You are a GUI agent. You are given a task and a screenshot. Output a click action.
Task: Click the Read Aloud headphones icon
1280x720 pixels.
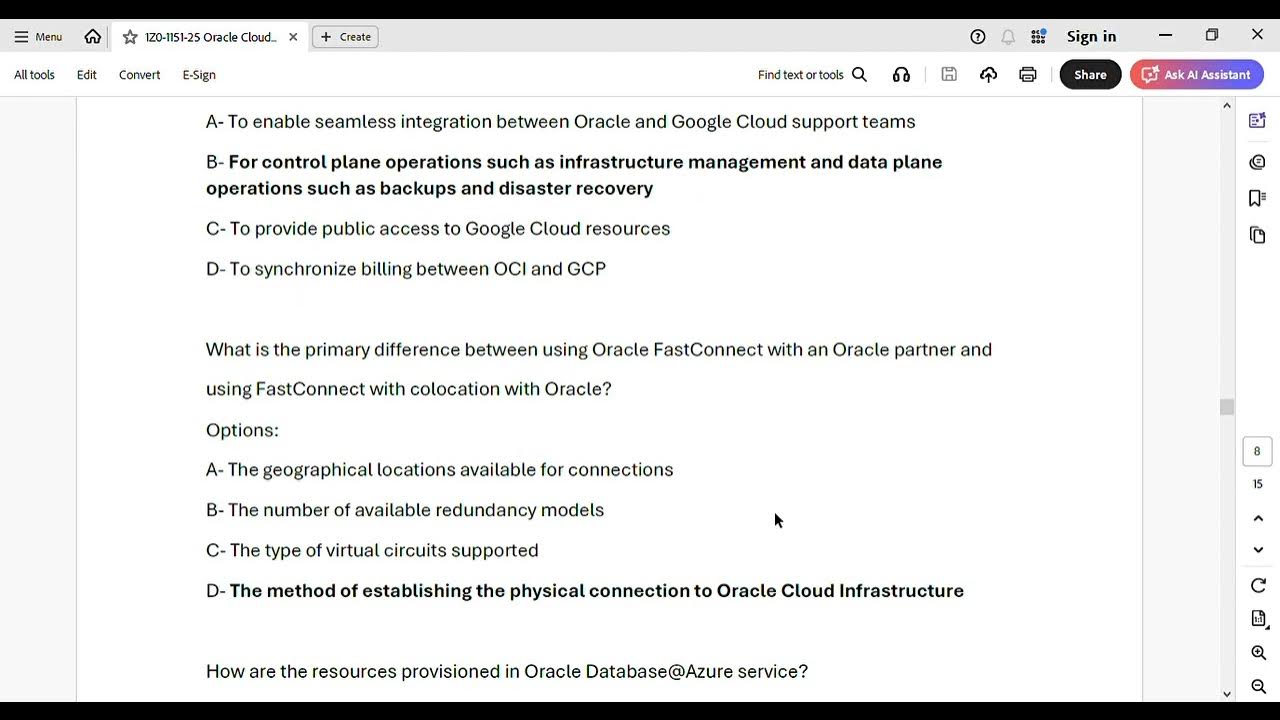[x=901, y=75]
